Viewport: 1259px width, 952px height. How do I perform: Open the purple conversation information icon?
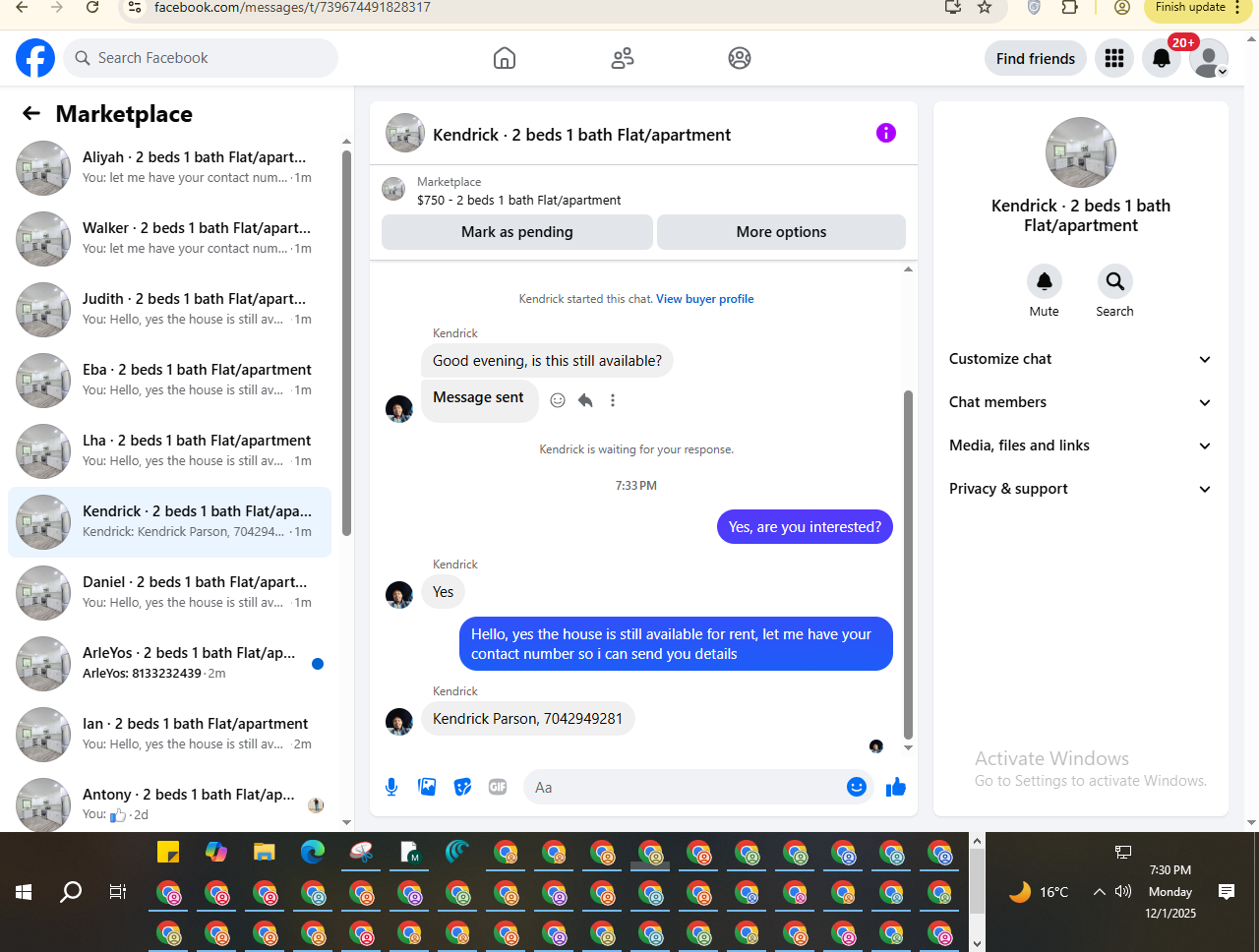click(x=886, y=133)
